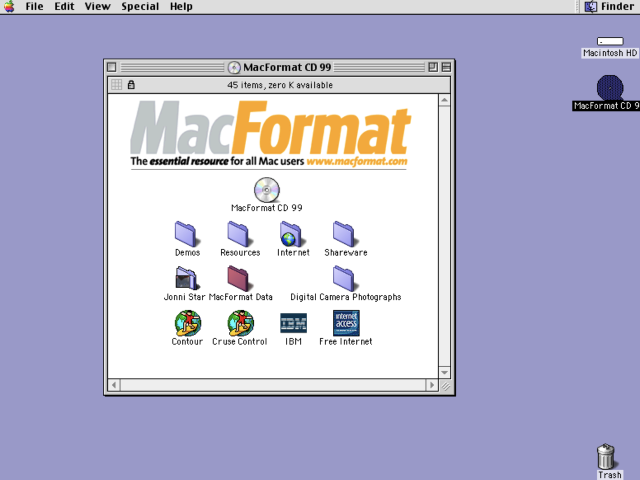
Task: Select the Macintosh HD desktop drive
Action: coord(610,41)
